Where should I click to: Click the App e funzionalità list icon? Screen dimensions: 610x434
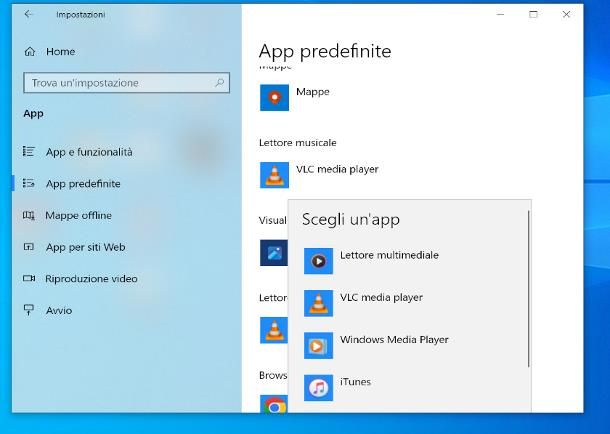(29, 151)
